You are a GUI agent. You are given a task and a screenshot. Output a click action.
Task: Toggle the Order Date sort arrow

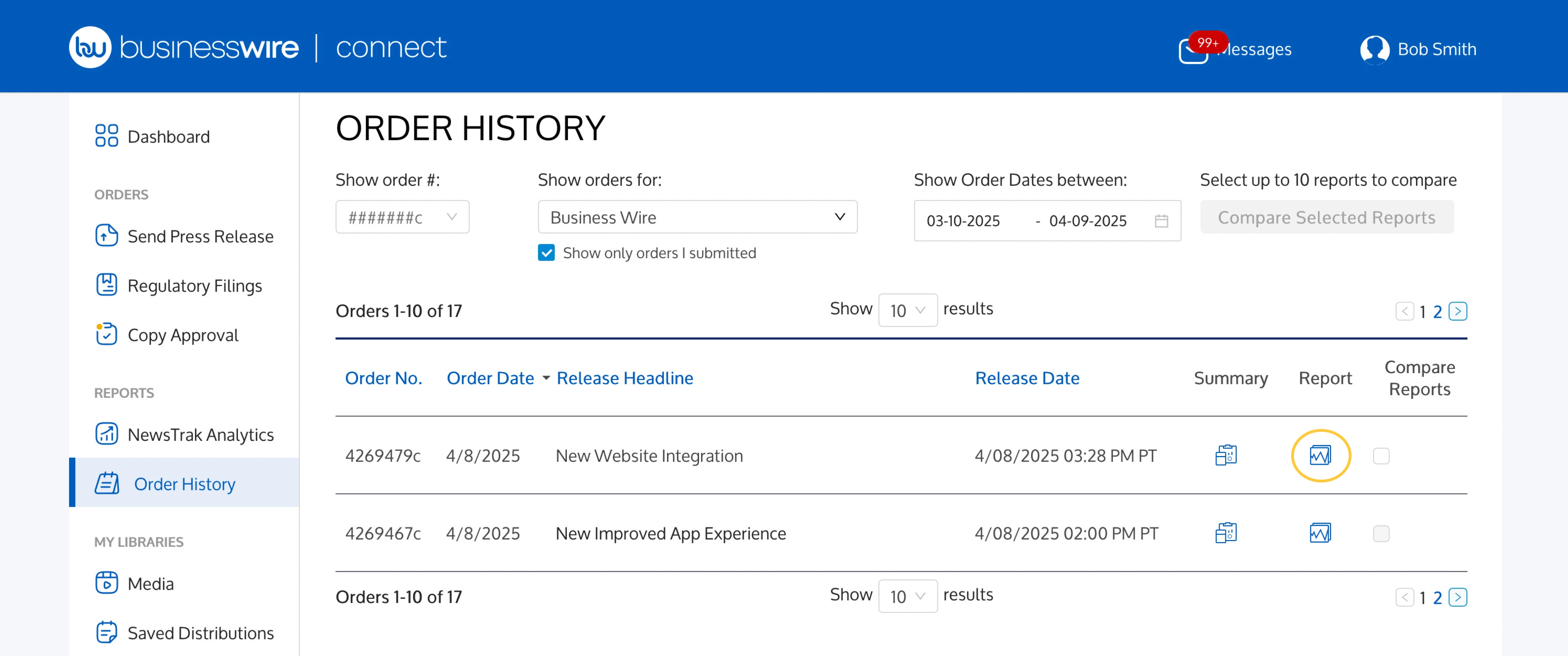[x=546, y=379]
